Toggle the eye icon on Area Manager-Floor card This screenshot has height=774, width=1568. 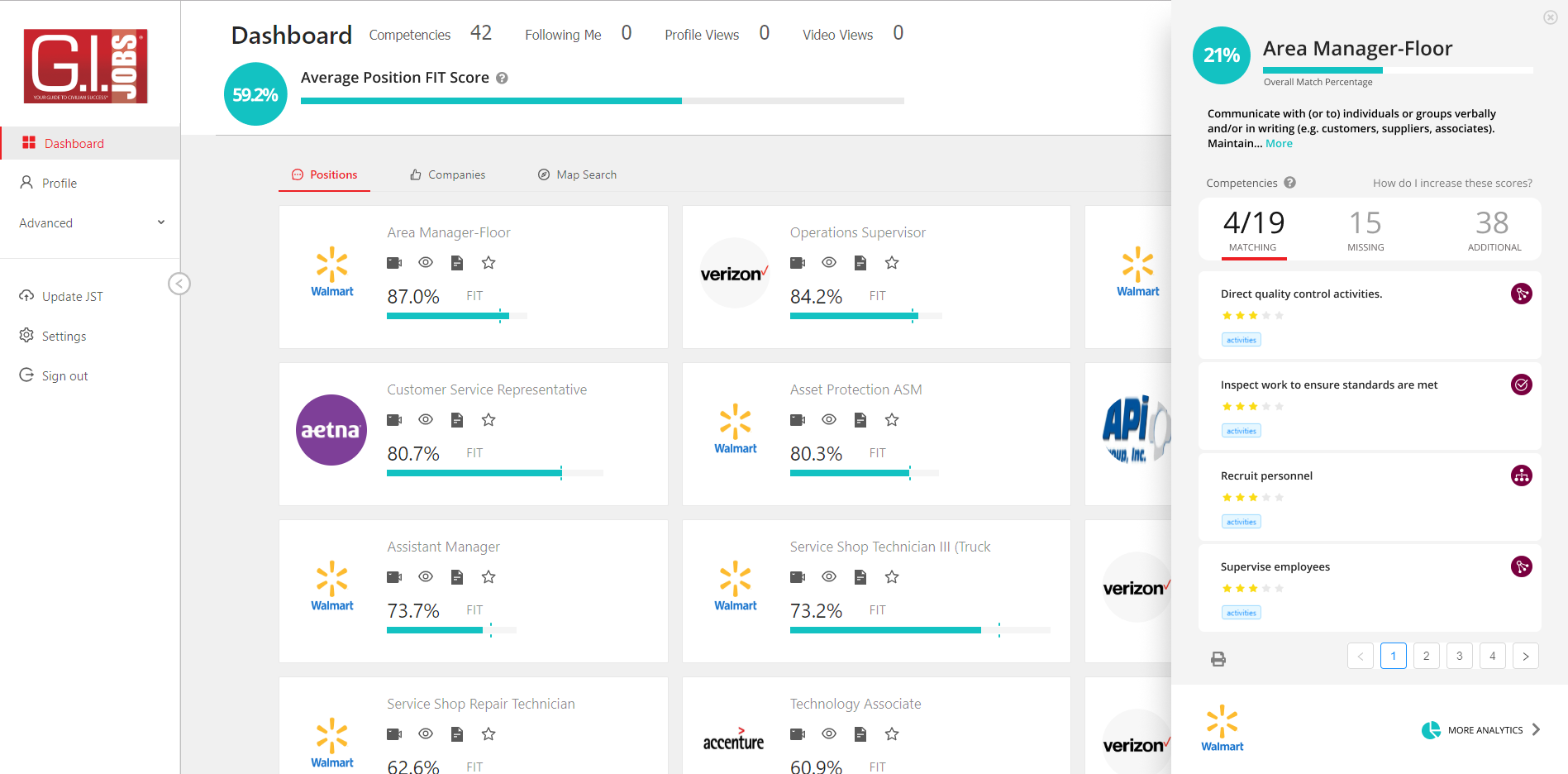pyautogui.click(x=426, y=262)
